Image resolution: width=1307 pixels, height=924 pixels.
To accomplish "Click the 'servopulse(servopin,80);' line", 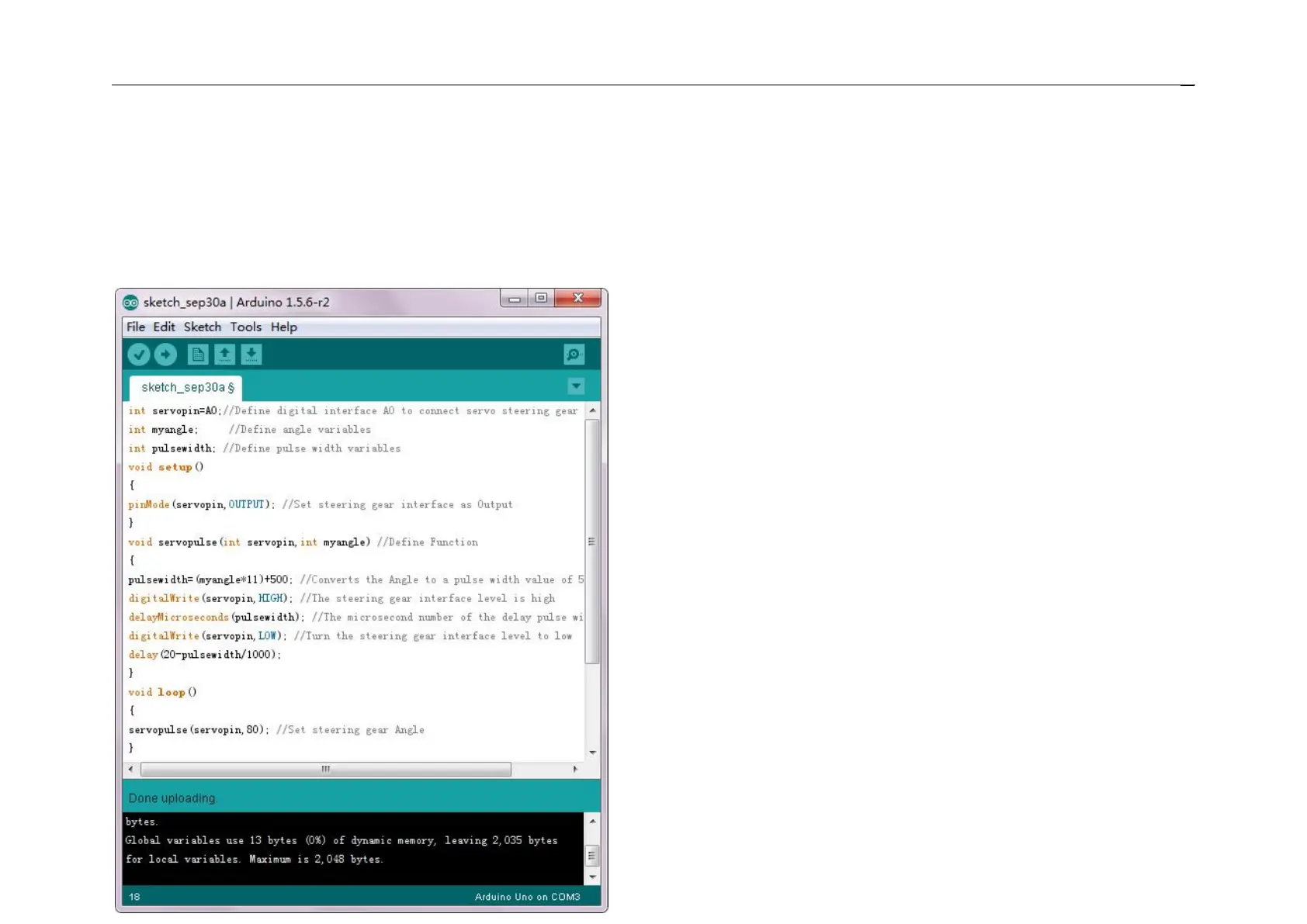I will tap(276, 730).
